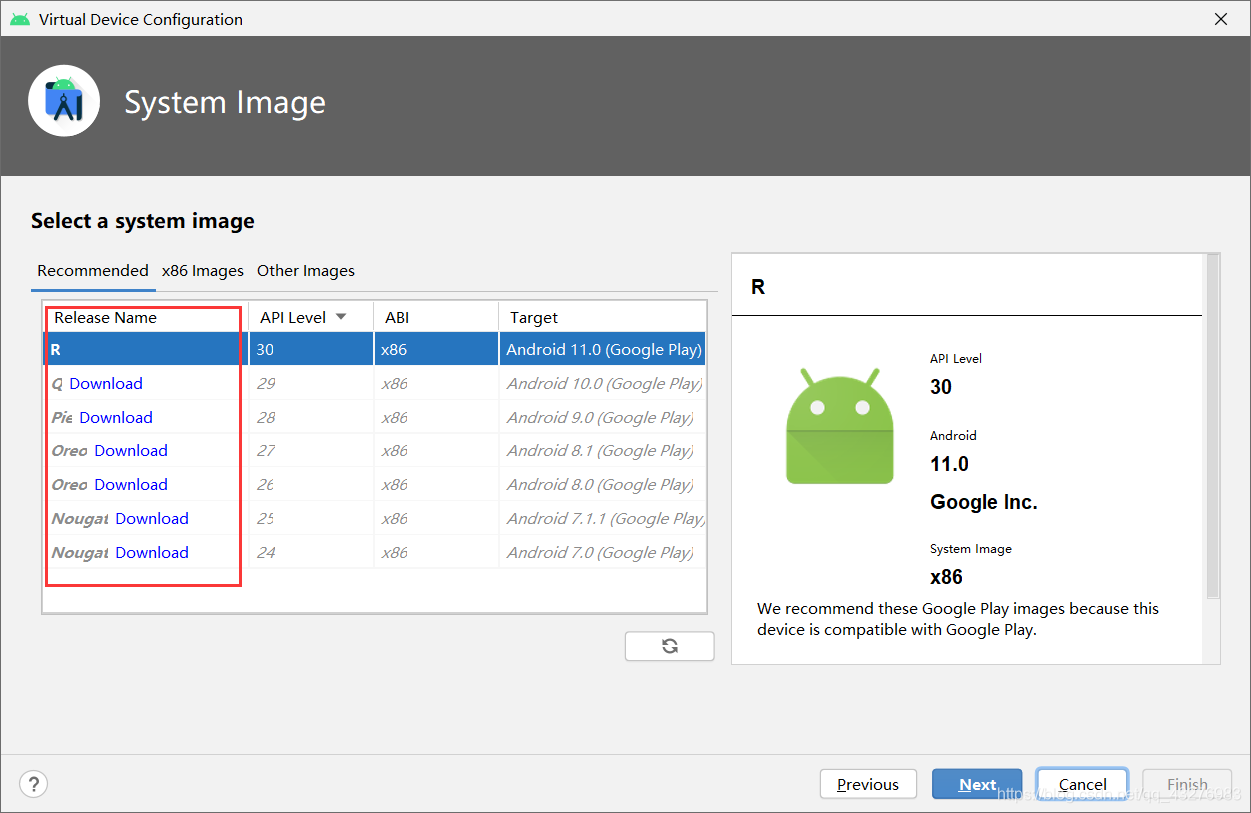Click the details panel vertical scrollbar
1251x813 pixels.
(1213, 426)
